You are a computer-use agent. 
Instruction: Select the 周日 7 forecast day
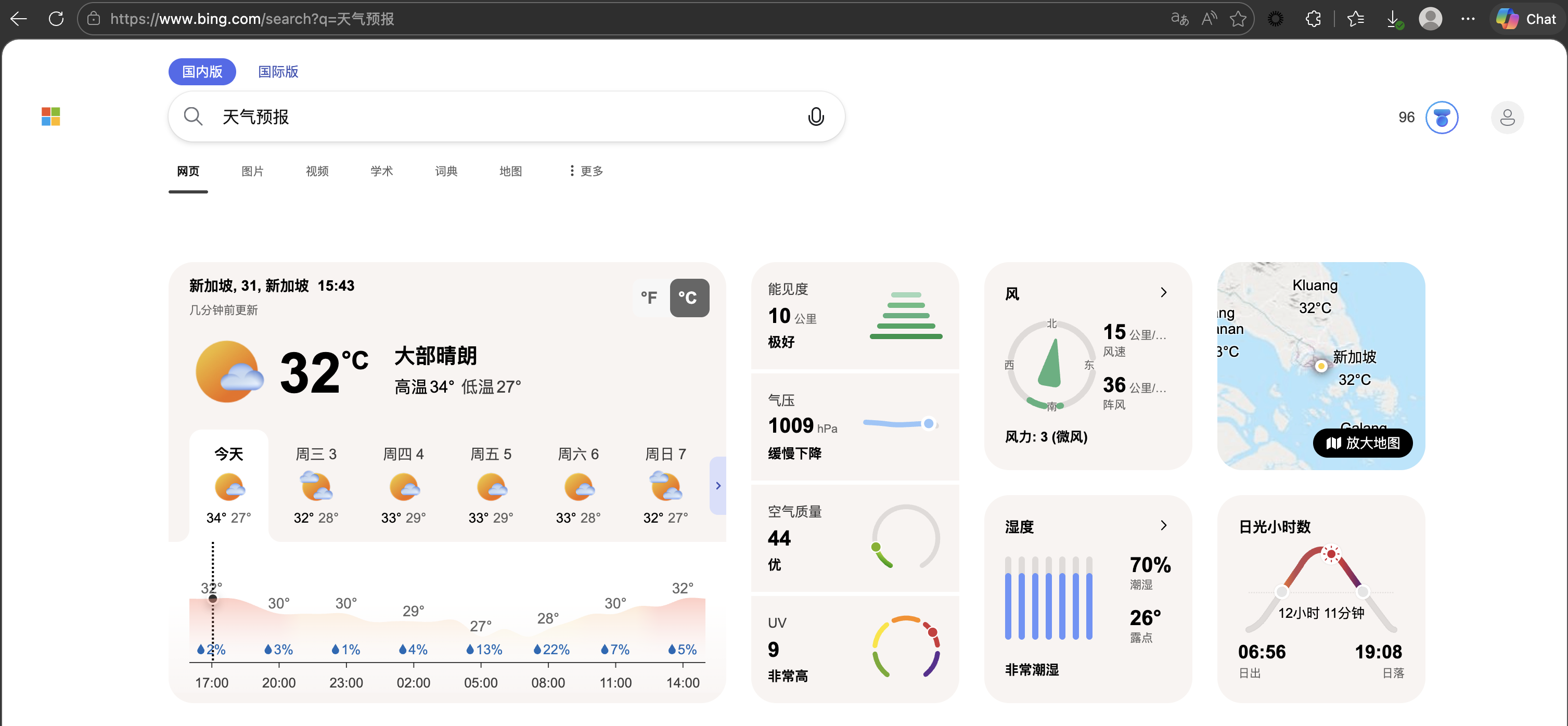pos(665,485)
